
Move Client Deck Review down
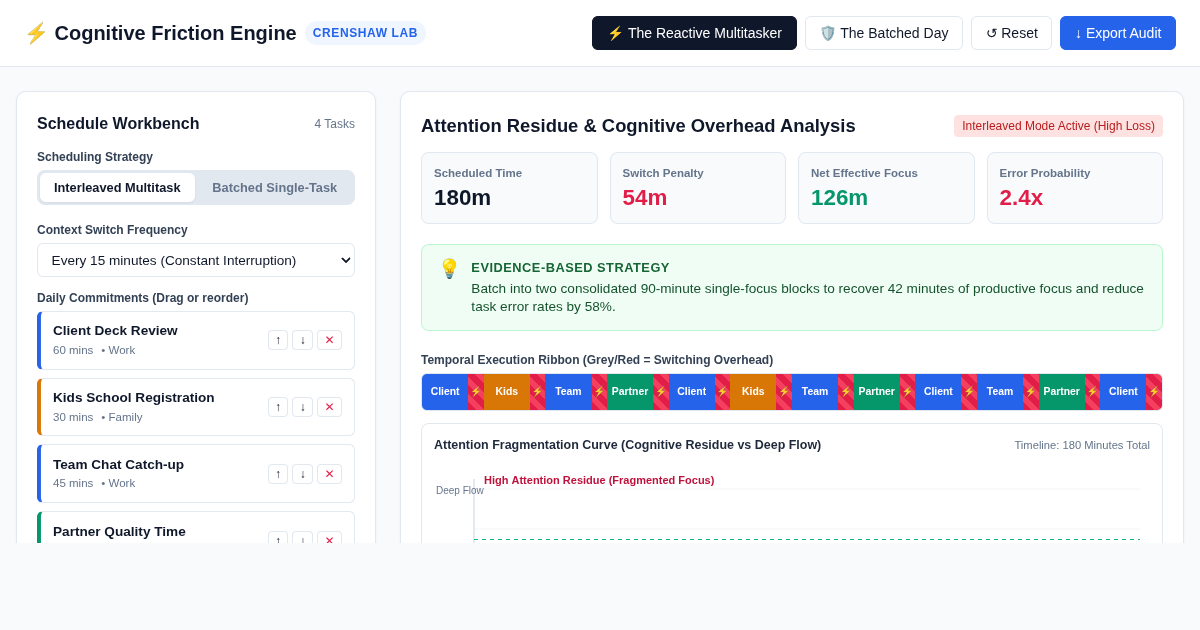tap(303, 340)
